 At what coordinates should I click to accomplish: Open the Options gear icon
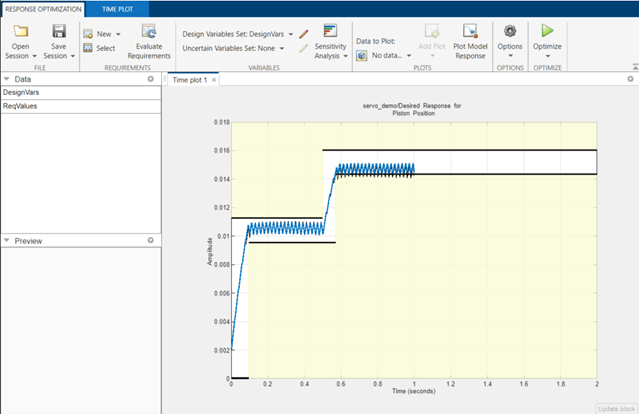coord(510,32)
